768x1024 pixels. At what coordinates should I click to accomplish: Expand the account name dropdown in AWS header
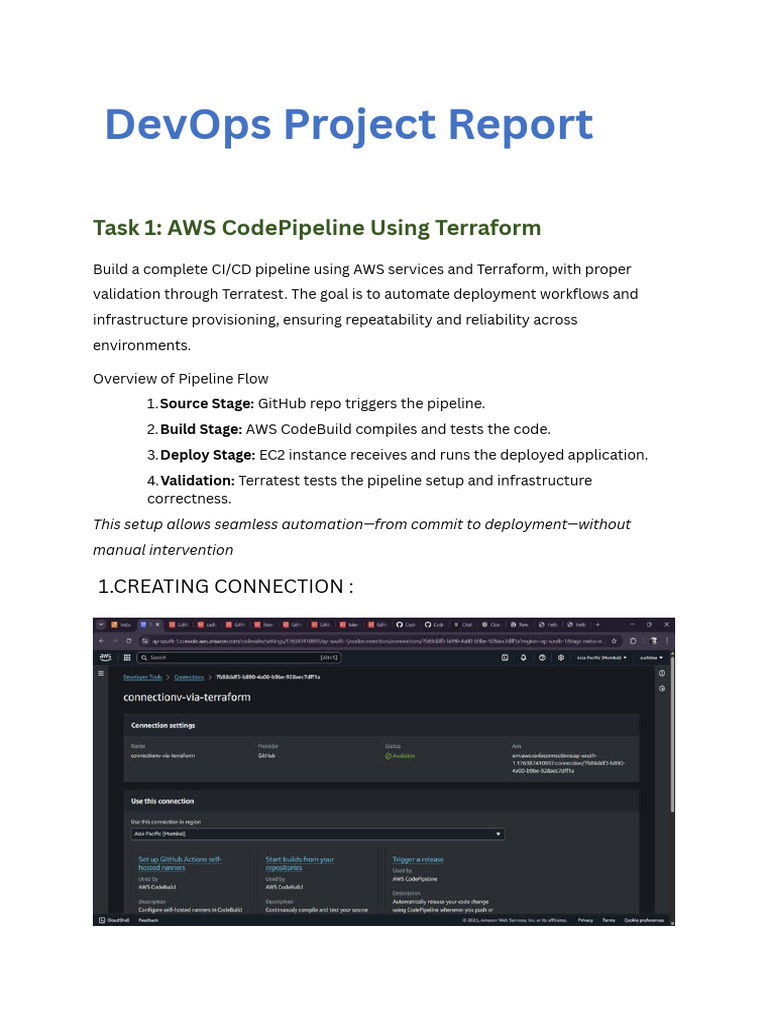(x=651, y=658)
